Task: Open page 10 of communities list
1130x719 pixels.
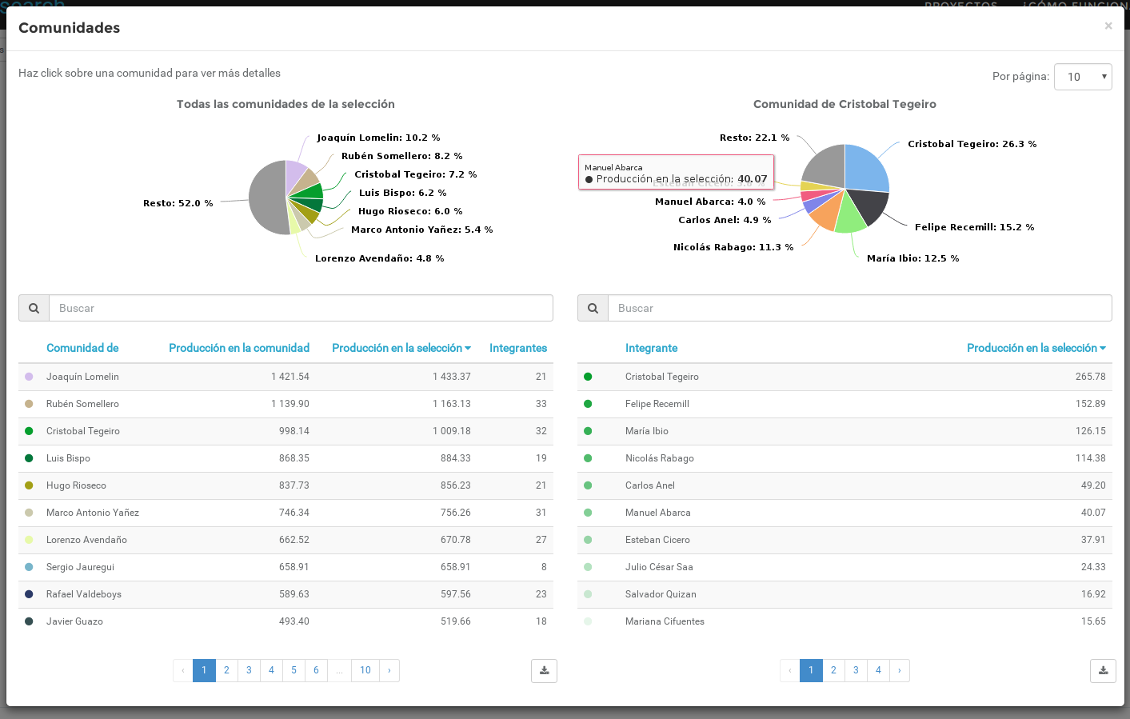Action: click(x=366, y=671)
